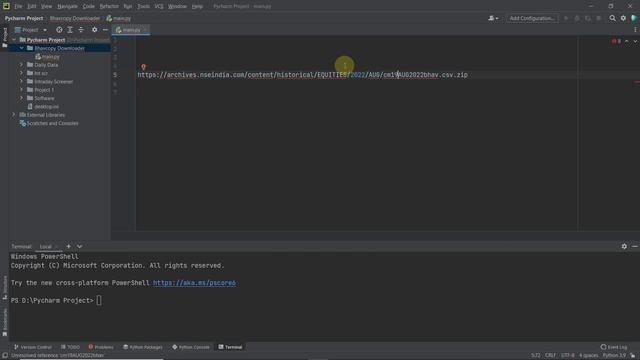640x360 pixels.
Task: Switch to the main.py editor tab
Action: click(x=131, y=30)
